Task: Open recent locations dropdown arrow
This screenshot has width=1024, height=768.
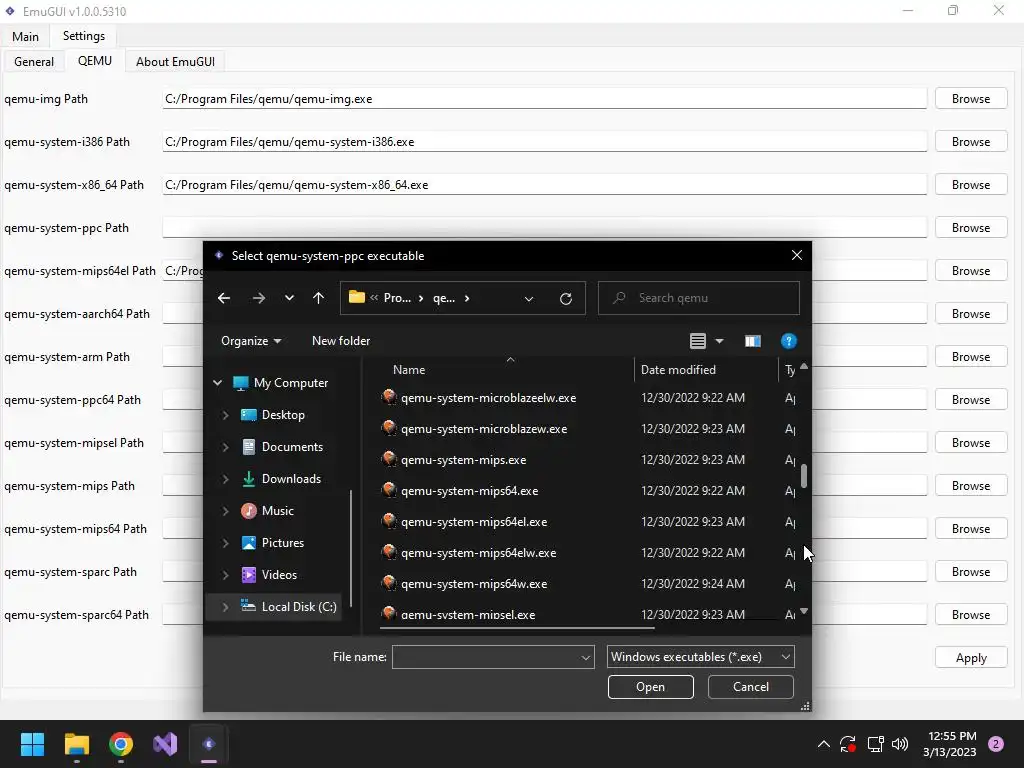Action: coord(289,298)
